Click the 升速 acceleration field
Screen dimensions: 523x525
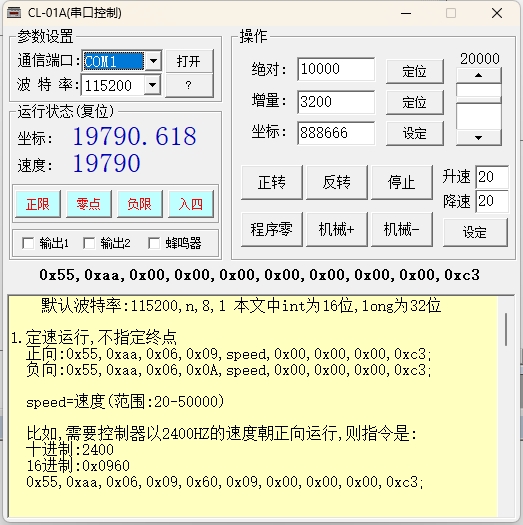[x=492, y=176]
